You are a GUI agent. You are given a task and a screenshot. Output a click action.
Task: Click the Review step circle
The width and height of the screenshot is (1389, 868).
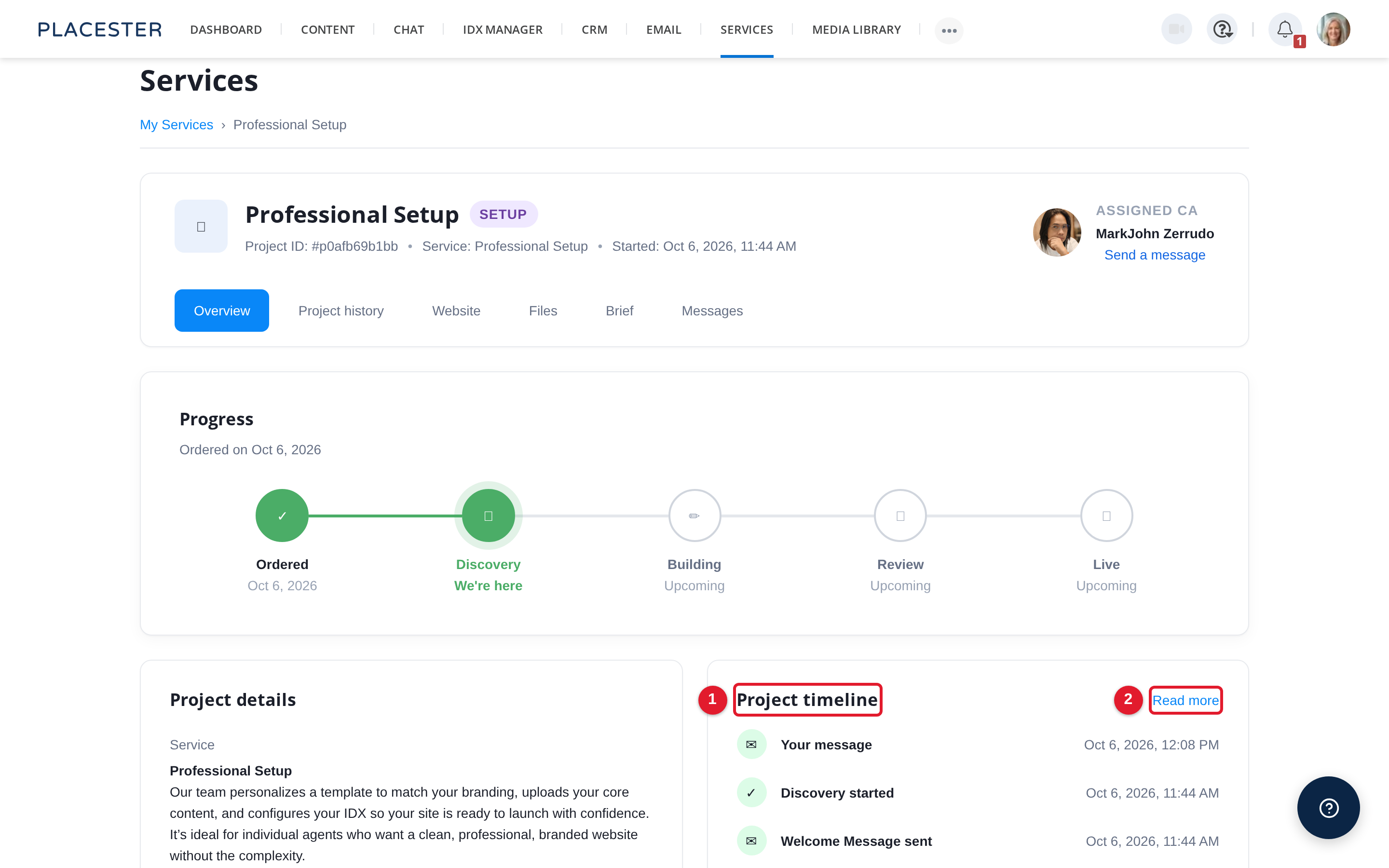pyautogui.click(x=900, y=515)
